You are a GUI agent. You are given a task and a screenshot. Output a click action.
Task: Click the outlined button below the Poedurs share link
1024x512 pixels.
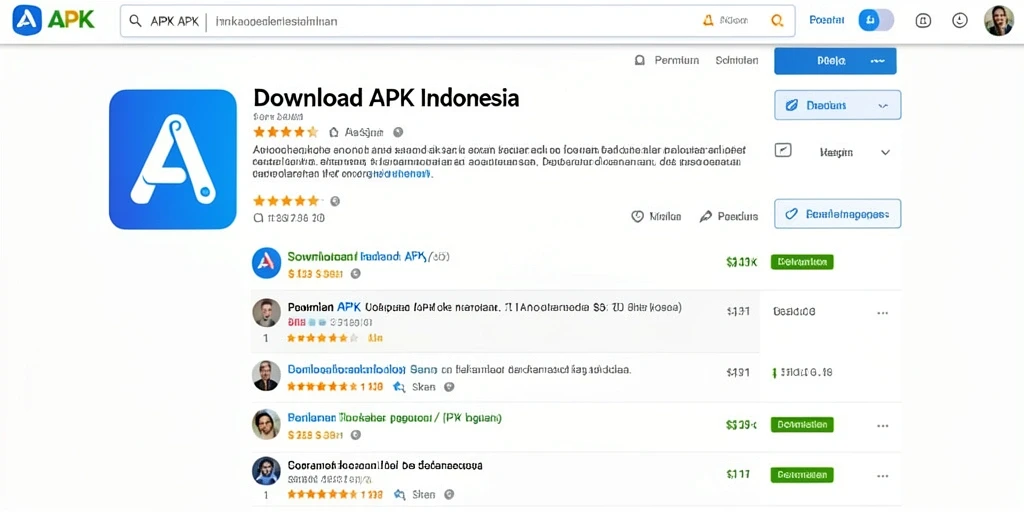click(x=837, y=214)
